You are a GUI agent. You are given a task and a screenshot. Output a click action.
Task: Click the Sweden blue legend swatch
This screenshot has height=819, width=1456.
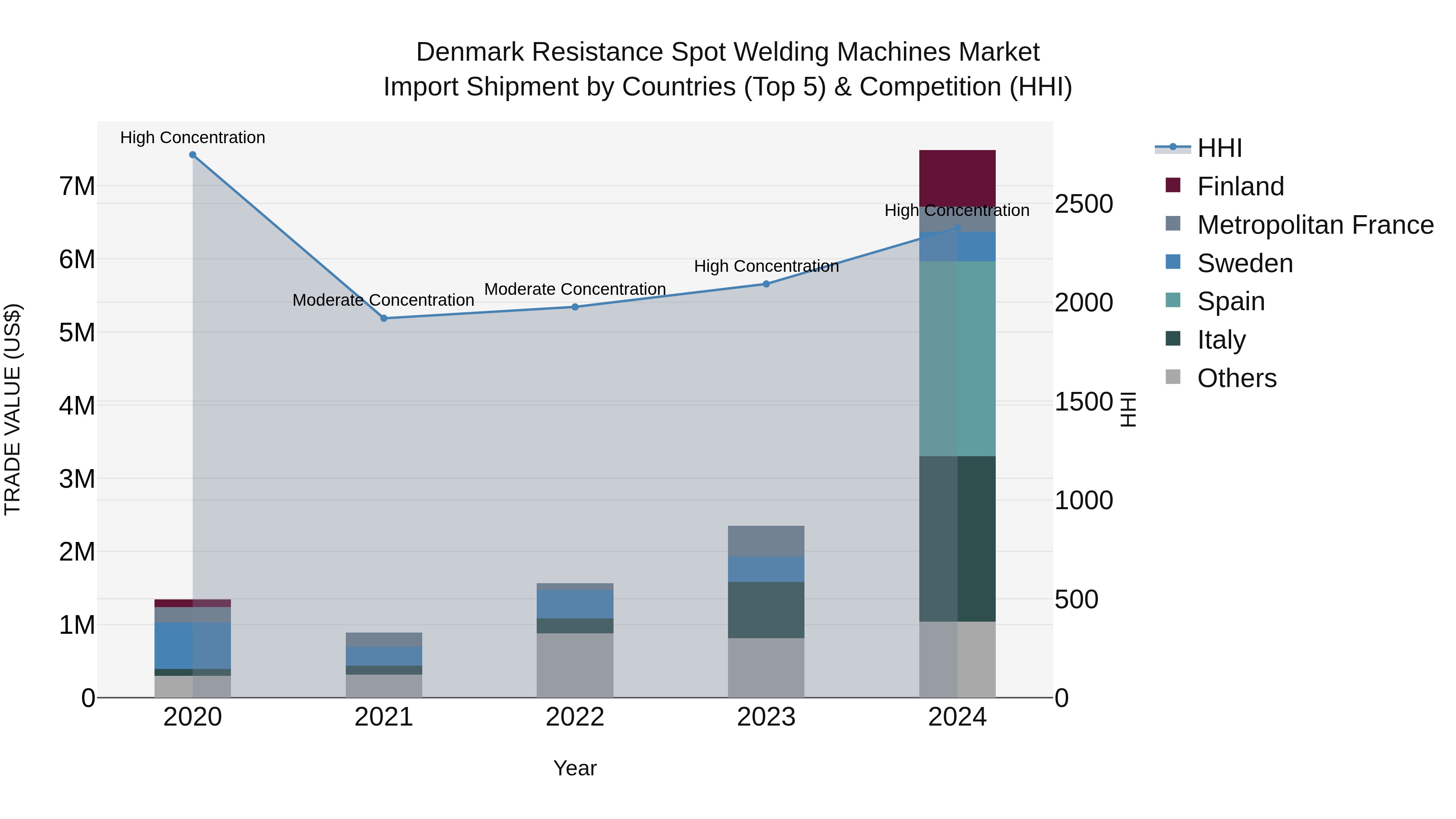(x=1173, y=262)
